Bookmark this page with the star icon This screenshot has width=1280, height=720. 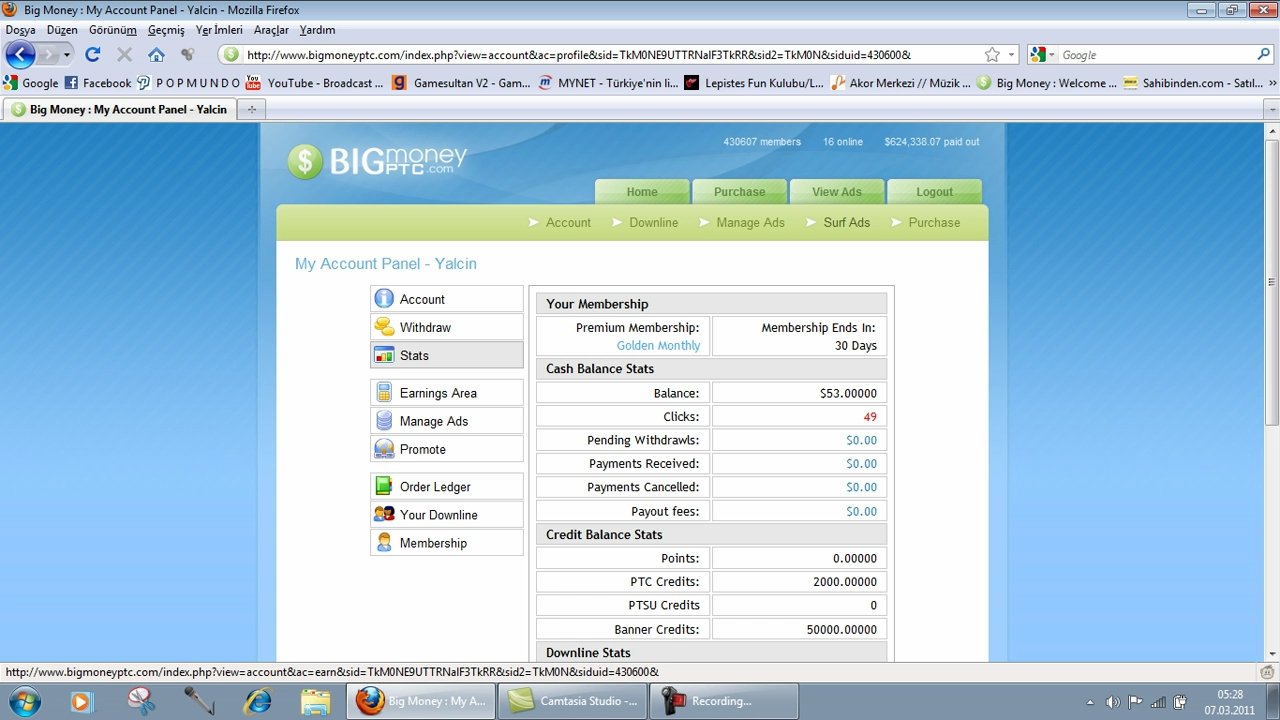click(992, 55)
